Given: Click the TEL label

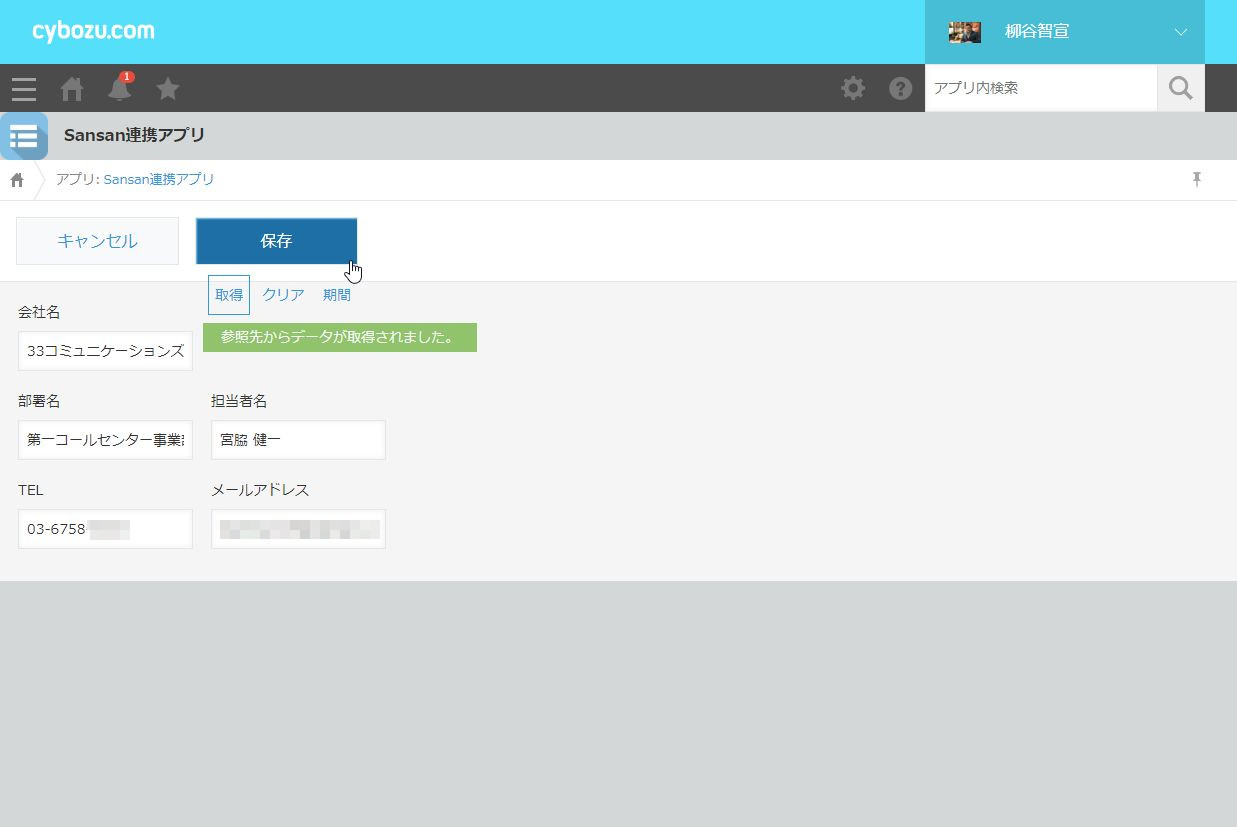Looking at the screenshot, I should pos(30,490).
